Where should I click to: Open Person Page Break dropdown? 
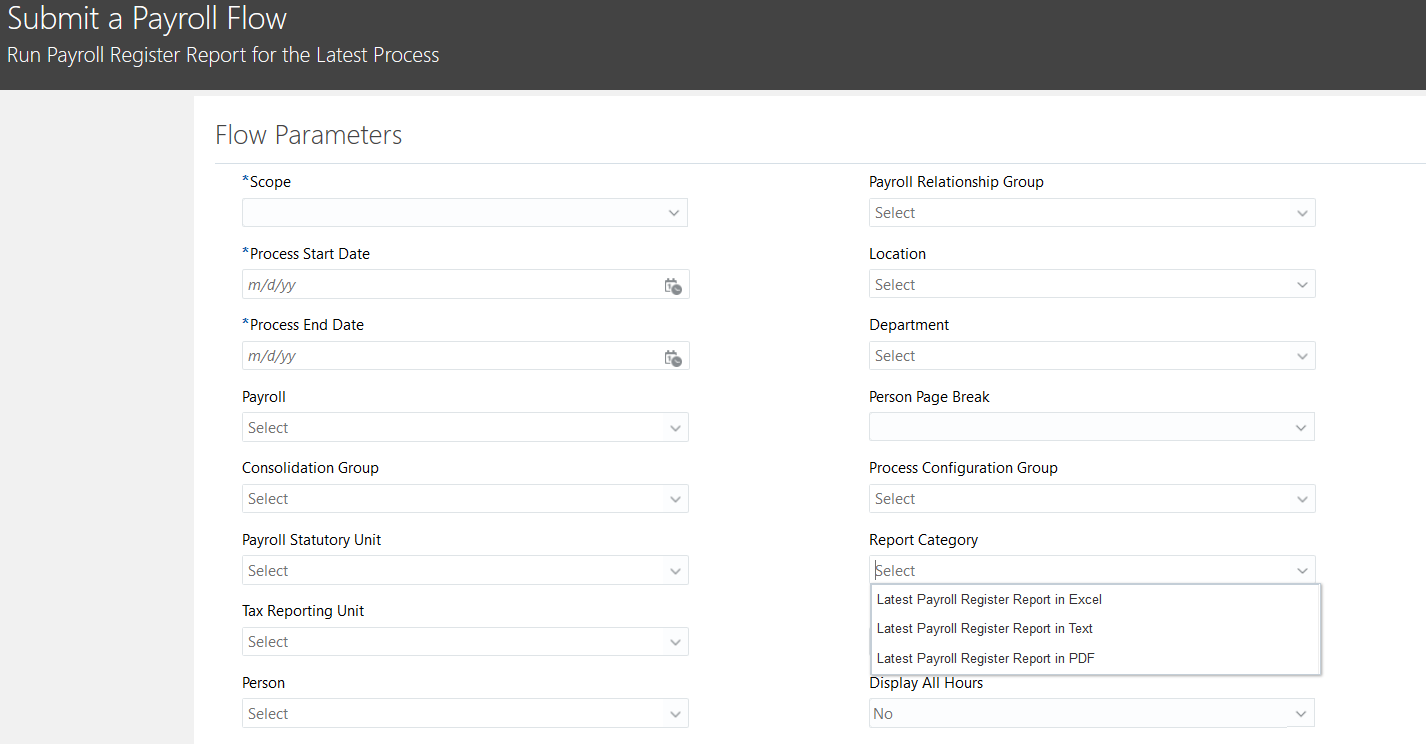click(1301, 428)
